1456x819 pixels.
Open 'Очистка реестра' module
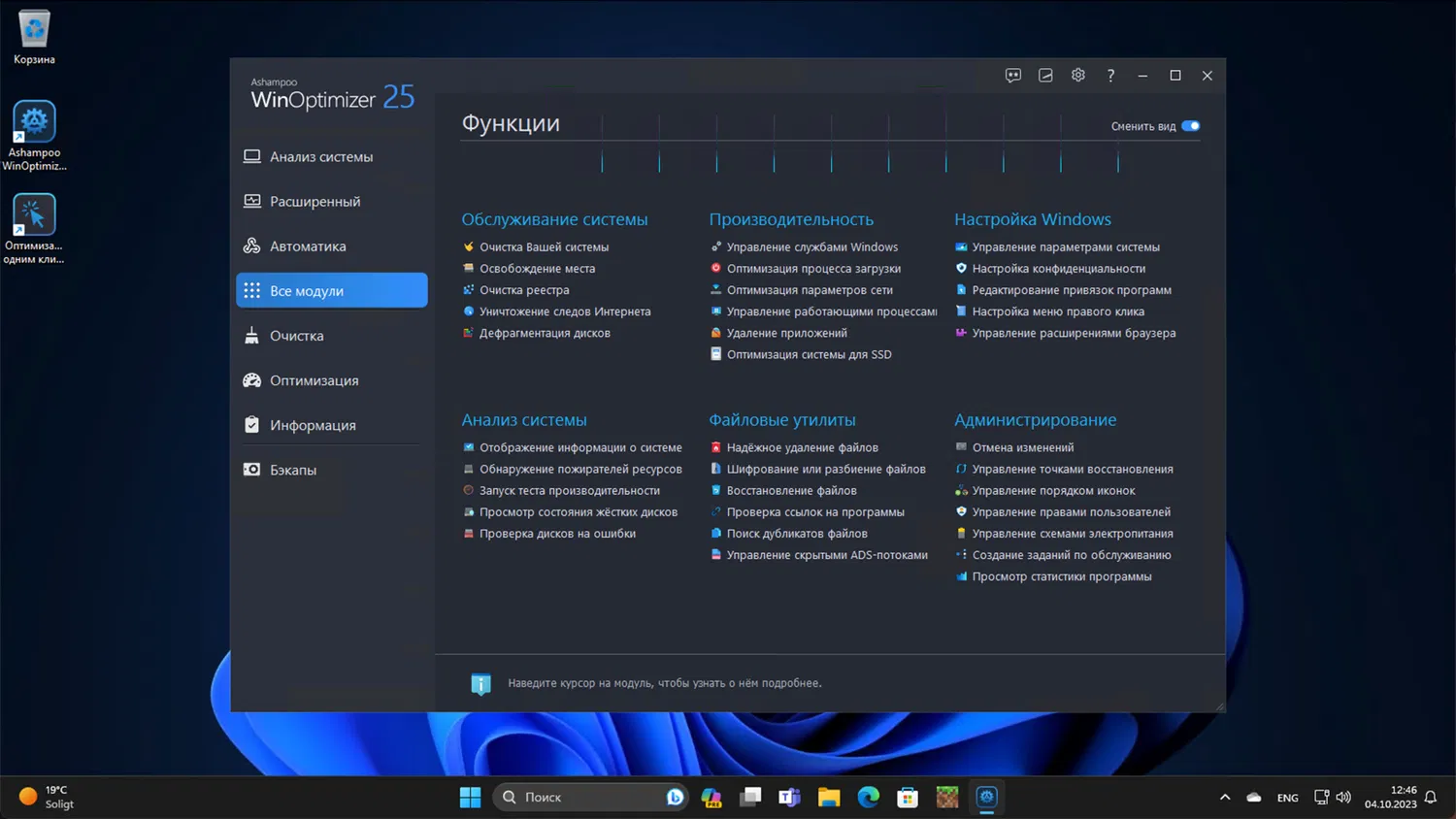pyautogui.click(x=524, y=290)
